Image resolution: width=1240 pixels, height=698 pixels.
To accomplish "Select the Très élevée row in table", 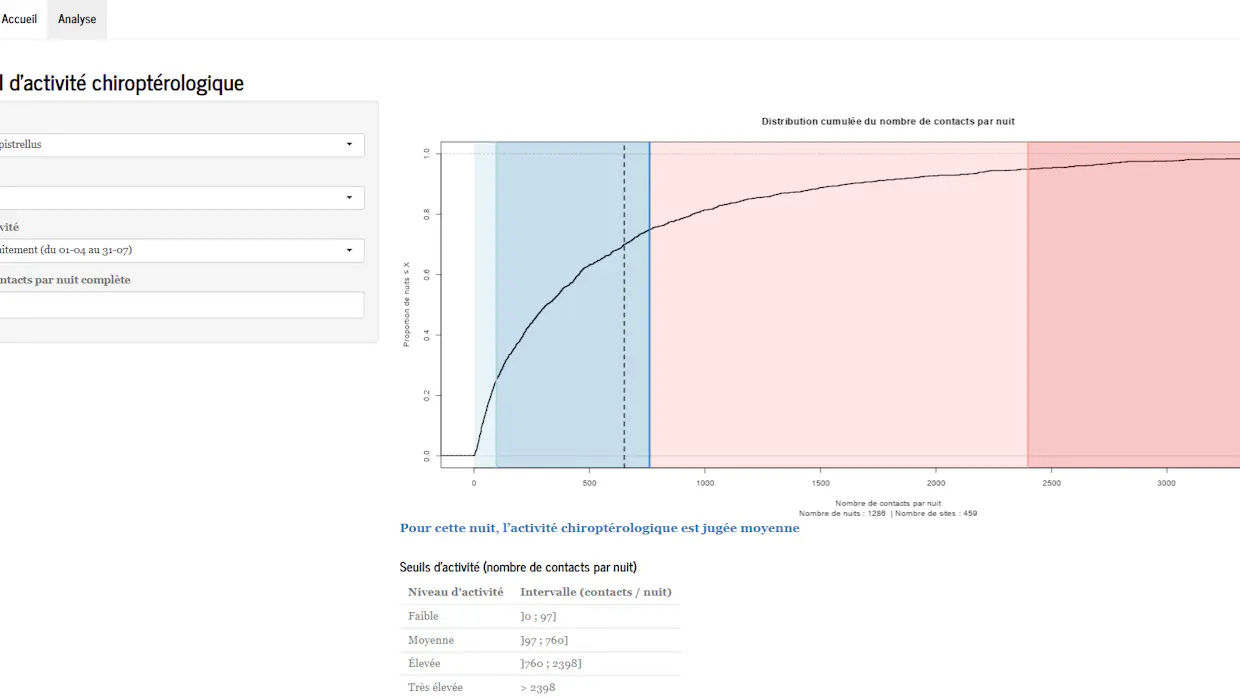I will click(540, 687).
